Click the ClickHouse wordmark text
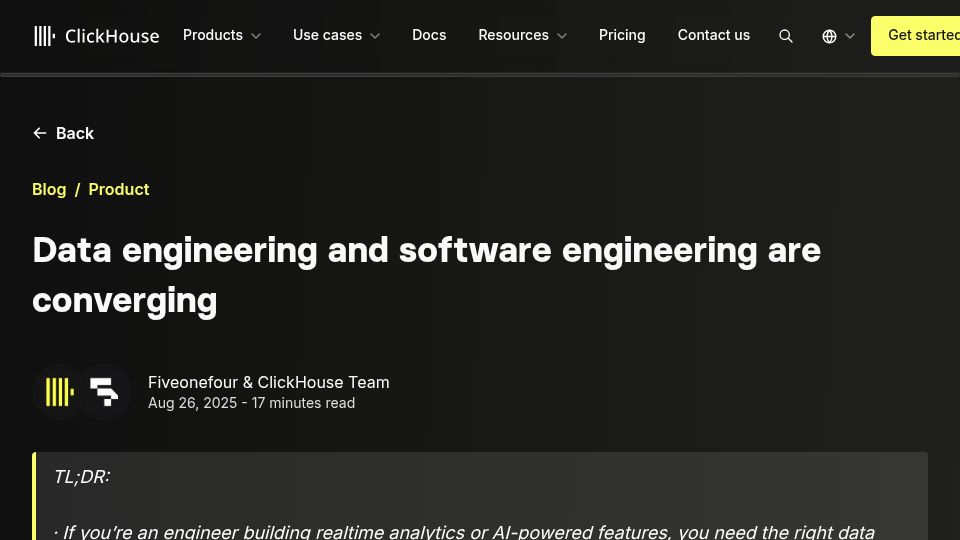 [x=112, y=36]
